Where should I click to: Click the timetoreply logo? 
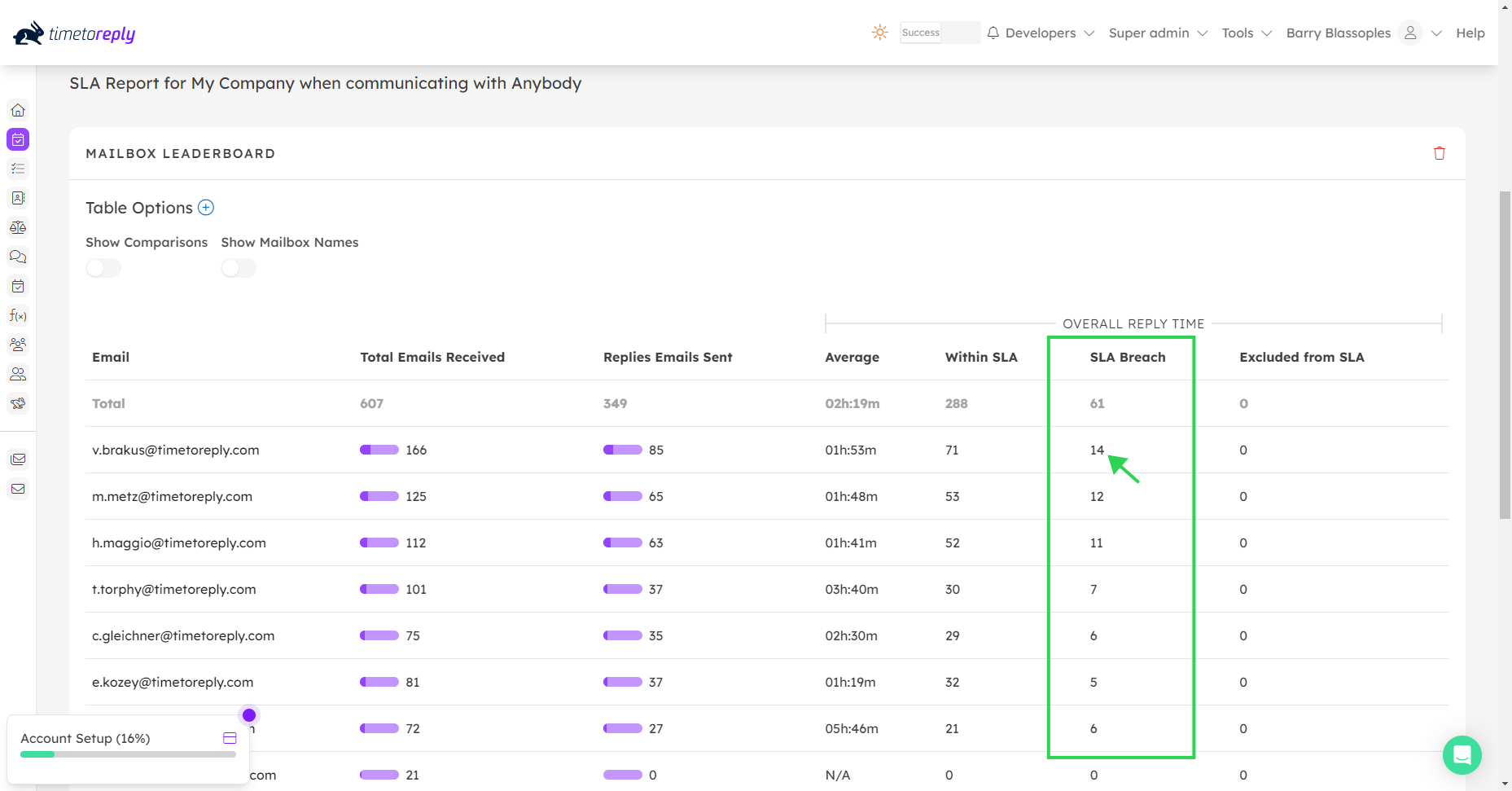click(74, 33)
